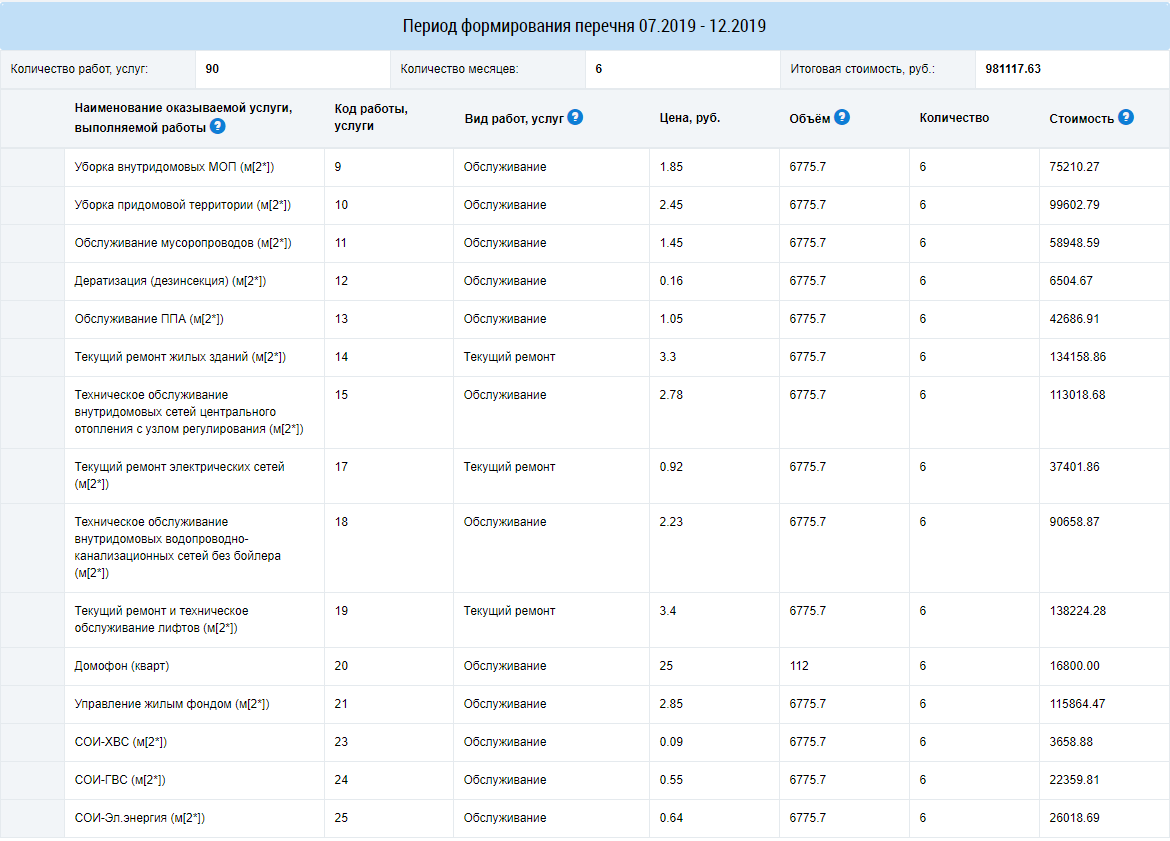Click the period header 'Период формирования перечня 07.2019 - 12.2019'

584,26
